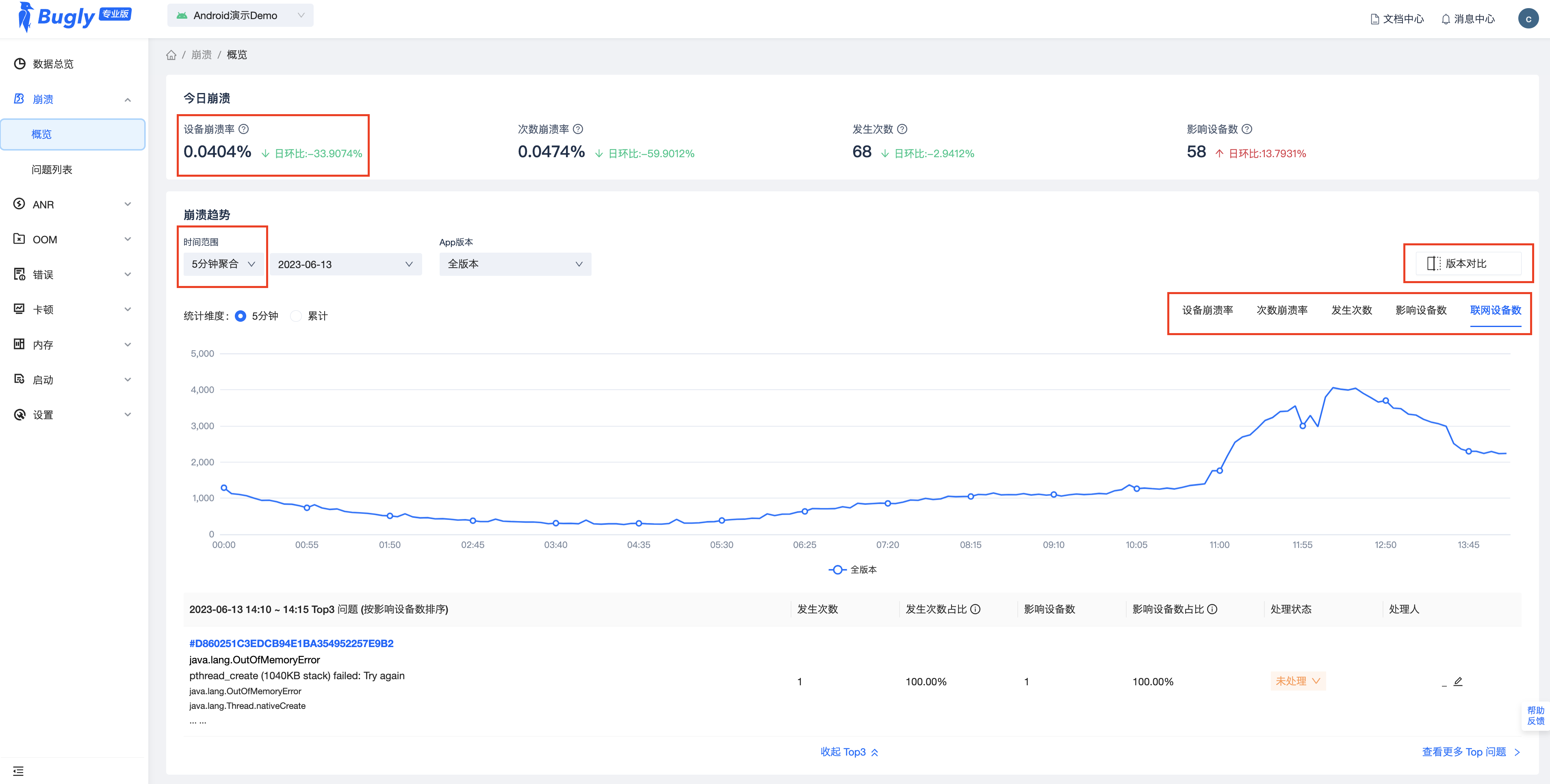Click chart data point at 00:00
This screenshot has height=784, width=1550.
tap(224, 488)
